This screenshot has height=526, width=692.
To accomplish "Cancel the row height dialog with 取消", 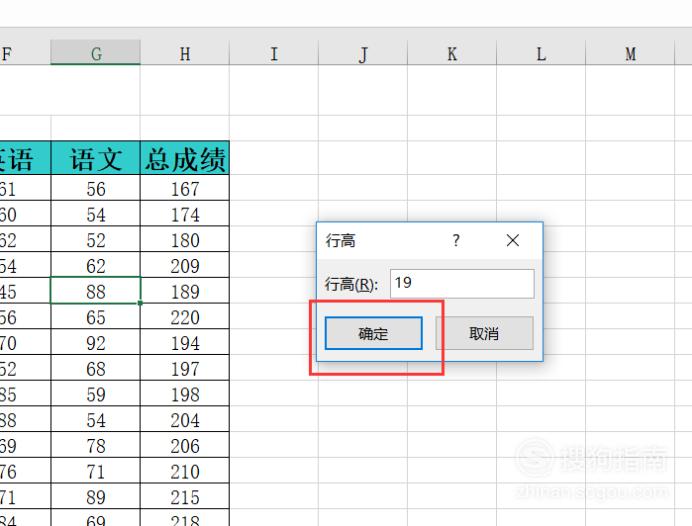I will click(484, 333).
